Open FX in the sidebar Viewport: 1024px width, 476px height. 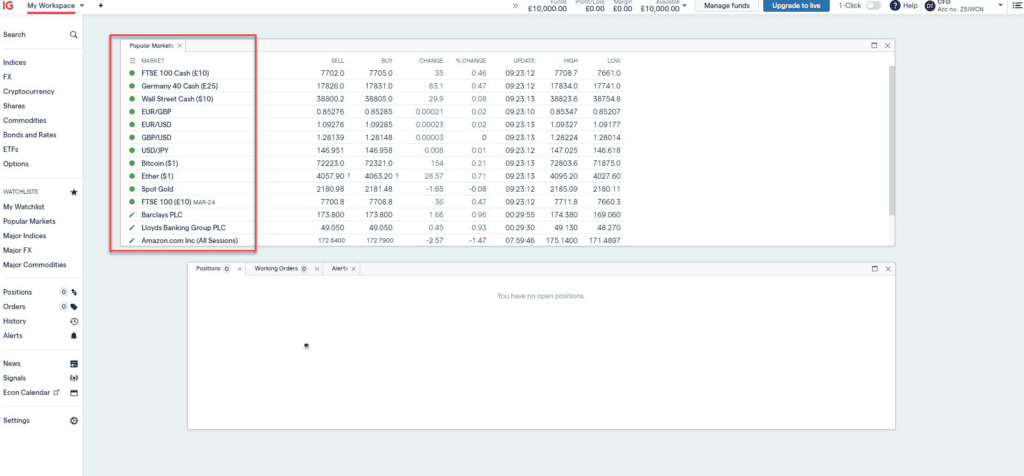(7, 77)
